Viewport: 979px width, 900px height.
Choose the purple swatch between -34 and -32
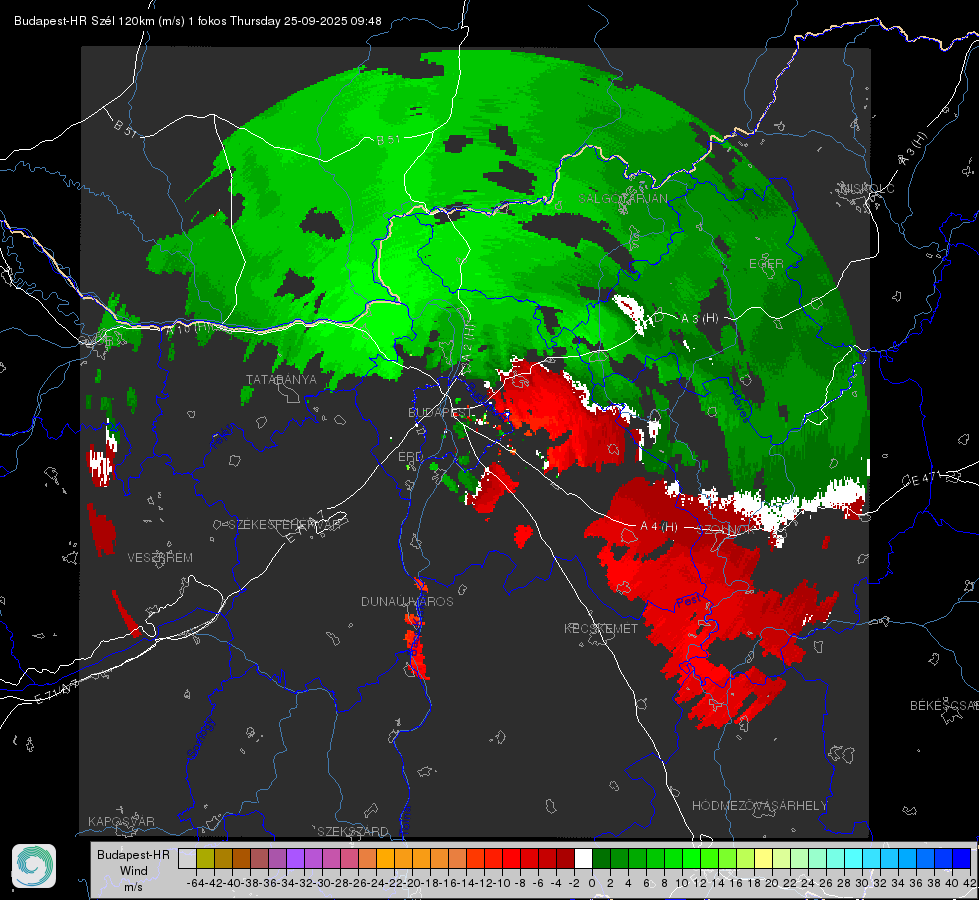pyautogui.click(x=295, y=858)
